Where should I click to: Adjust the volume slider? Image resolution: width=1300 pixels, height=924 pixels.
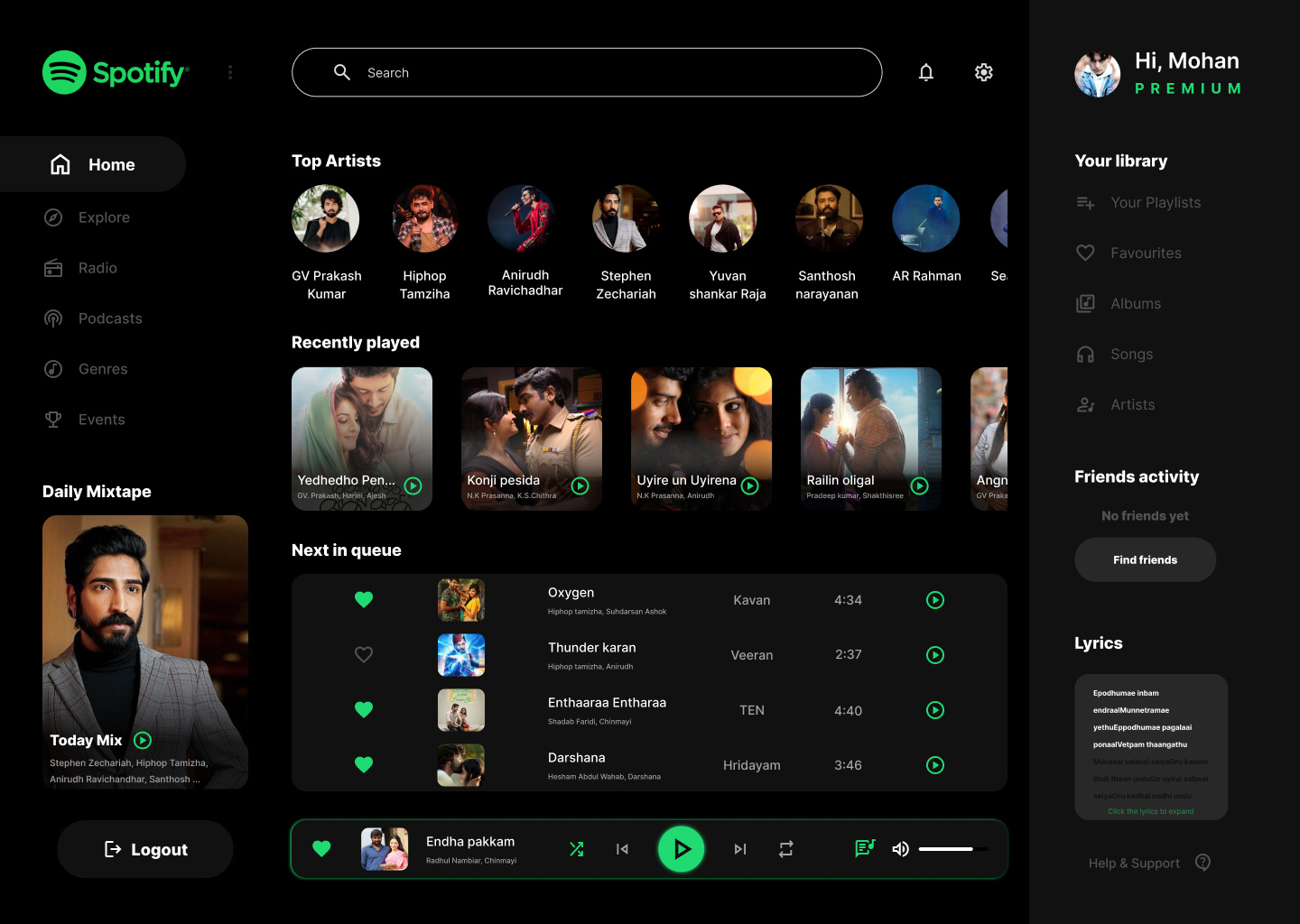pos(952,849)
